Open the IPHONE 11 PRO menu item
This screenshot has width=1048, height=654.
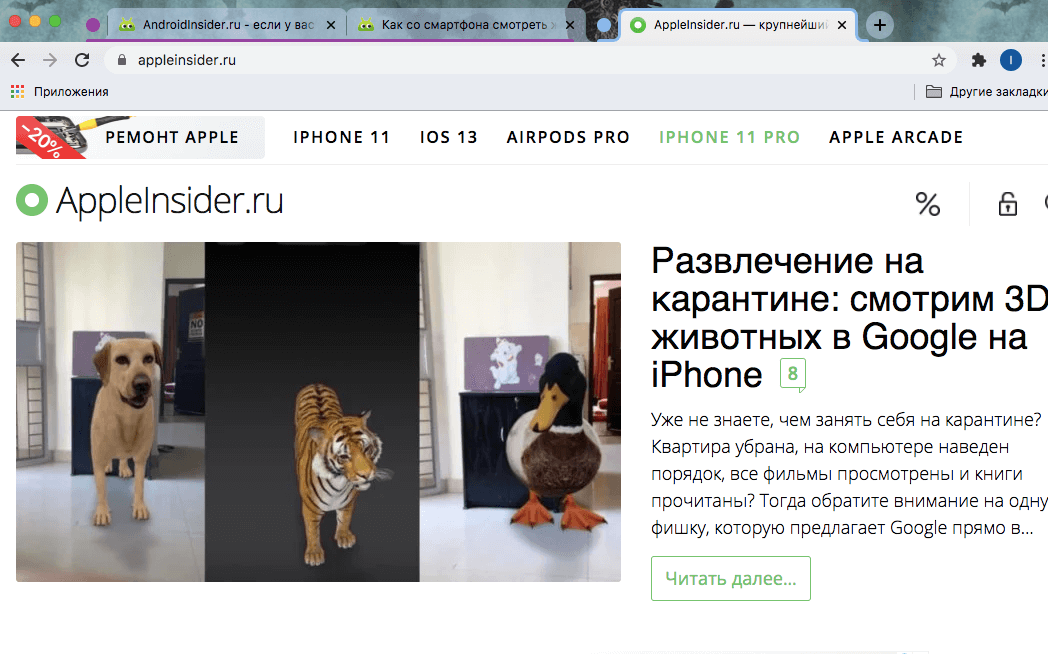coord(729,138)
